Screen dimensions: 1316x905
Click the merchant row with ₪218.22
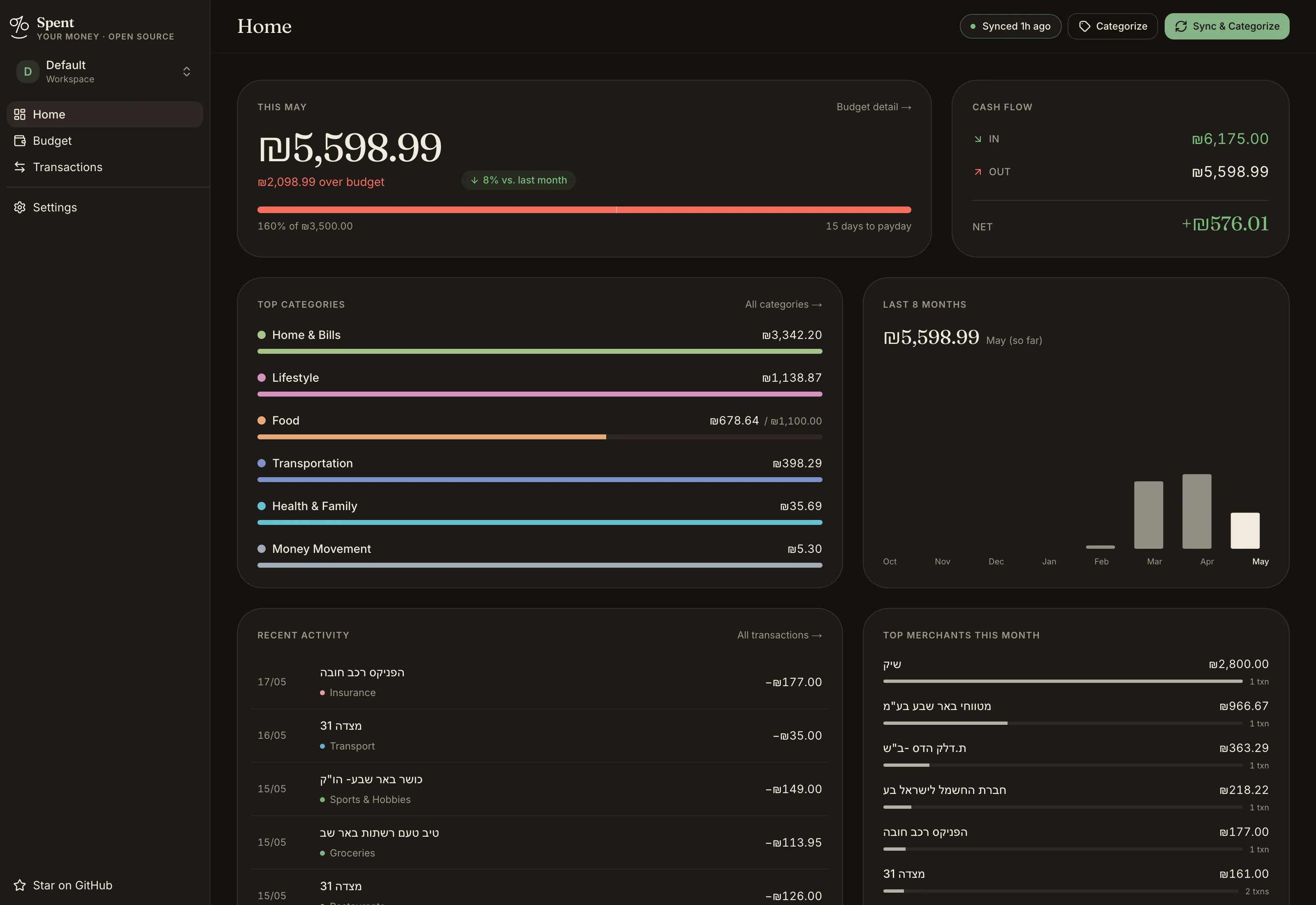coord(1076,798)
